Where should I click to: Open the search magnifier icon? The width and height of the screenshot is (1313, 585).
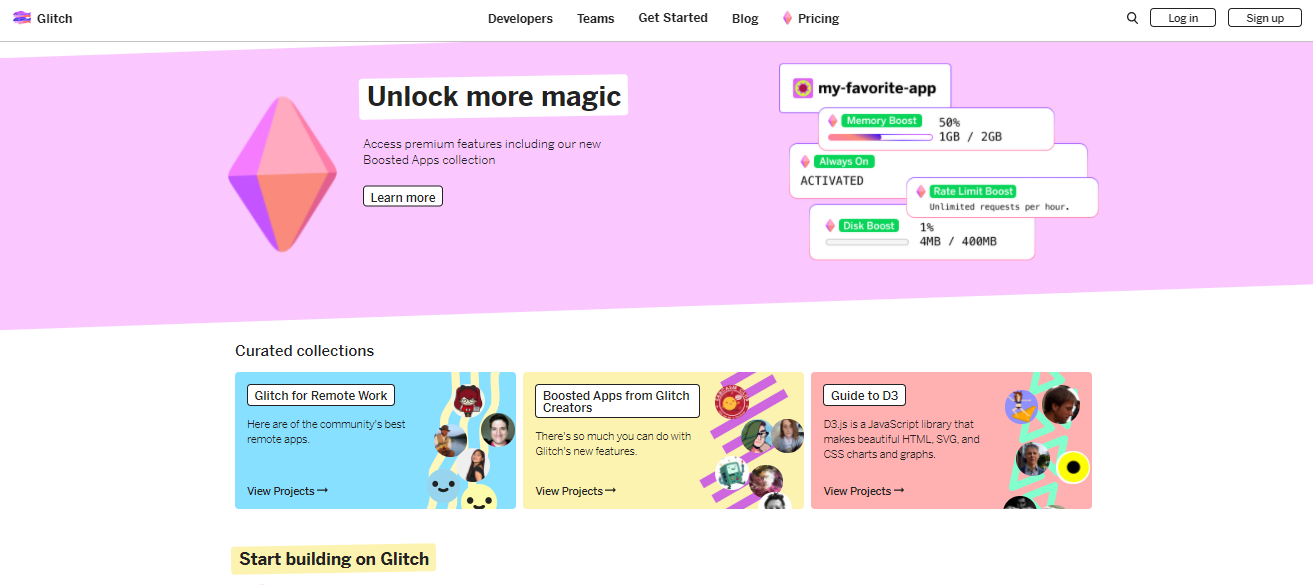coord(1132,18)
